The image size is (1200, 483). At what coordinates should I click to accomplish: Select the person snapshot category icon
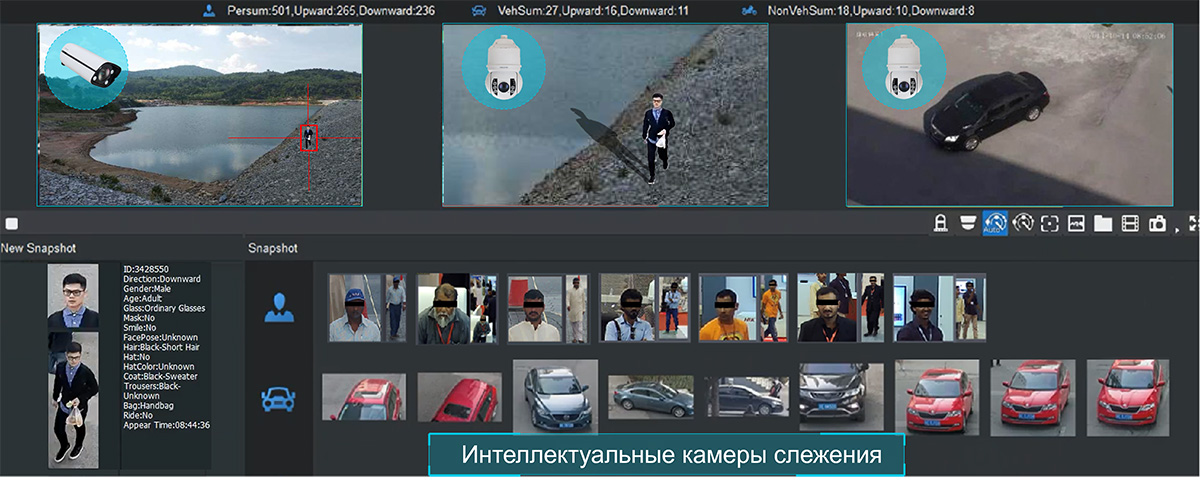click(279, 308)
